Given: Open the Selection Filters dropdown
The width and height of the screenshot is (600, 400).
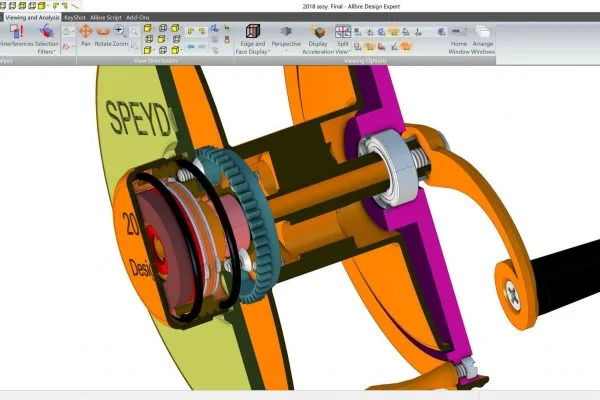Looking at the screenshot, I should pyautogui.click(x=47, y=39).
